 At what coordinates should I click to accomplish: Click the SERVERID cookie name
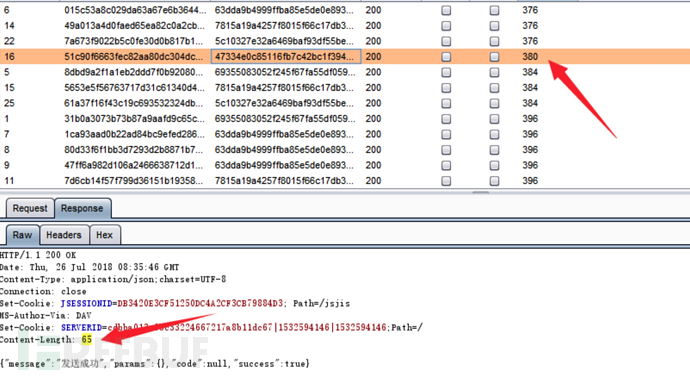(x=81, y=328)
